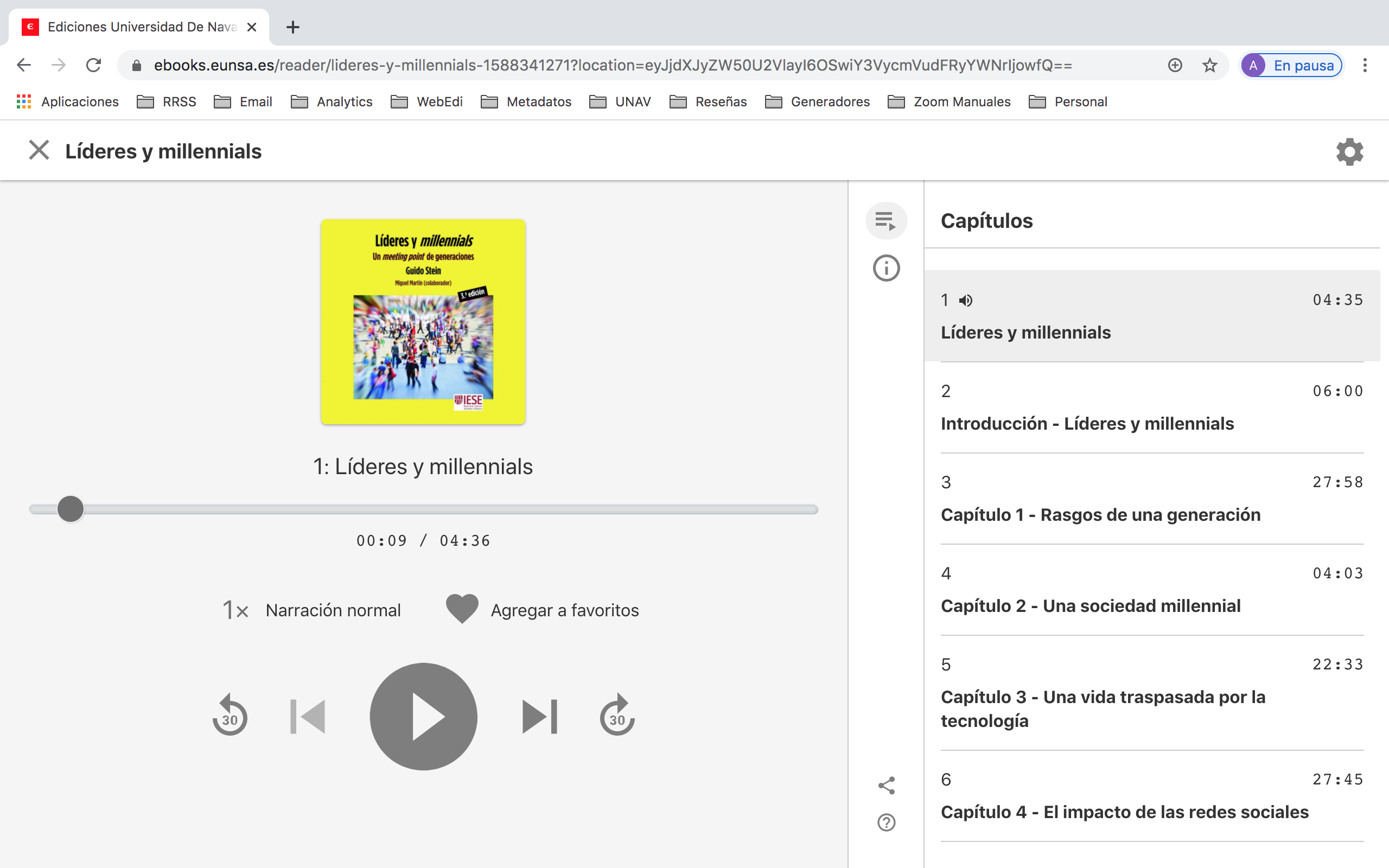1389x868 pixels.
Task: Bookmark this page with the star
Action: [x=1210, y=66]
